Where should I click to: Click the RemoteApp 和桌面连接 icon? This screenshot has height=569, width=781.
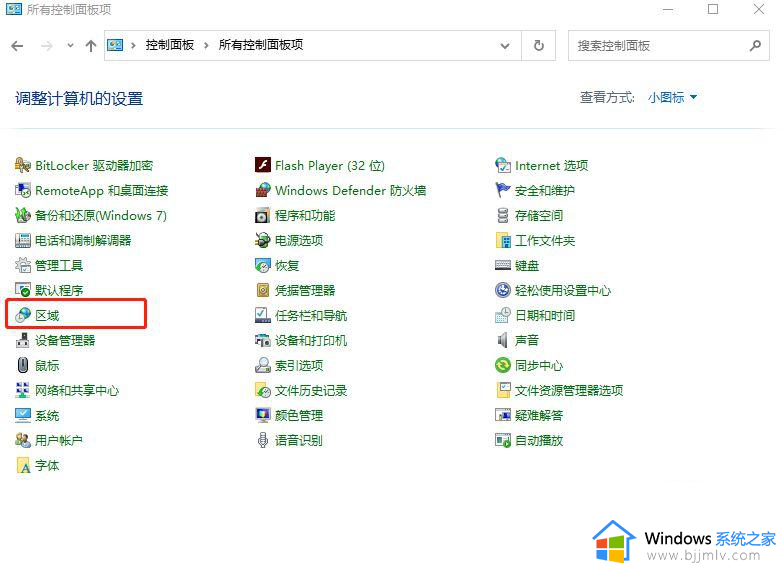point(23,190)
